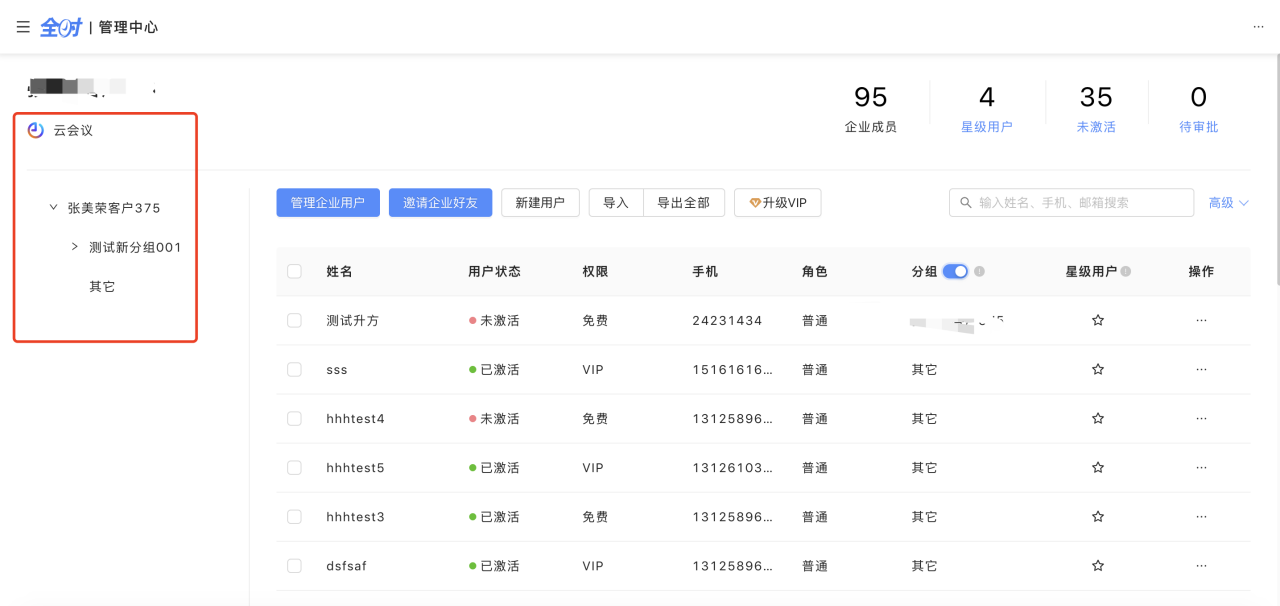
Task: Open the 未激活 users count link
Action: pyautogui.click(x=1096, y=127)
